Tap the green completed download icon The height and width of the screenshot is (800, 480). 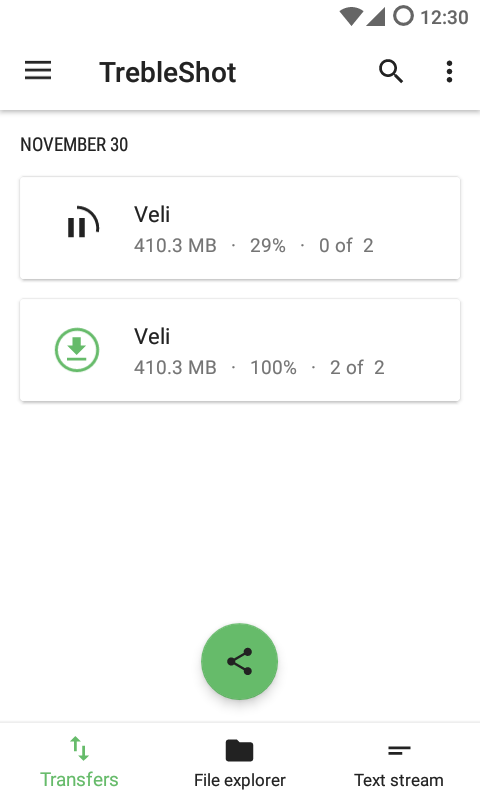point(77,350)
